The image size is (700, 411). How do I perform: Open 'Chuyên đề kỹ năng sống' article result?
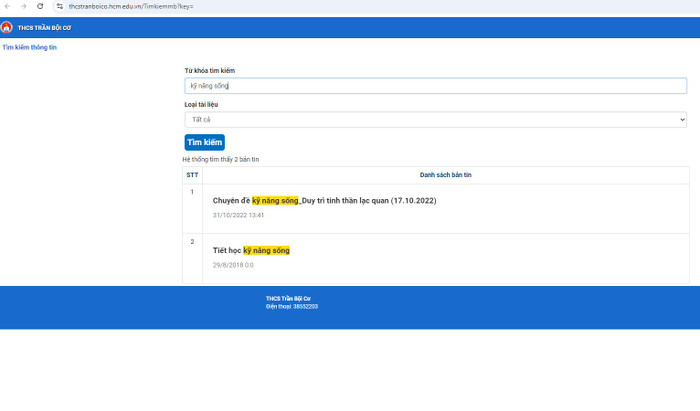[x=324, y=200]
